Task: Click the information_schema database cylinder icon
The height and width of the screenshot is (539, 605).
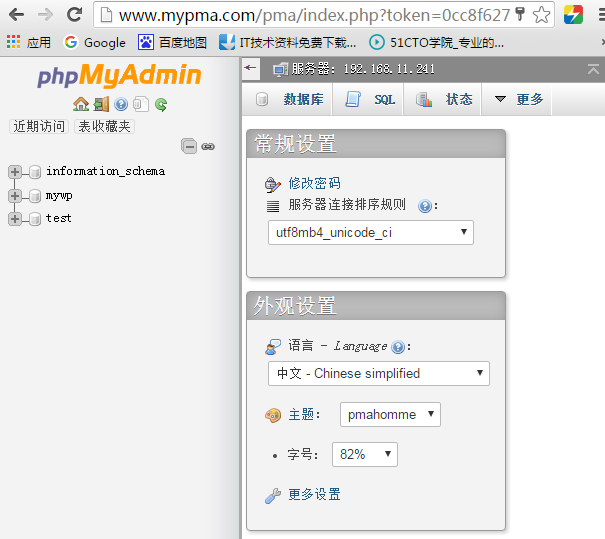Action: coord(35,172)
